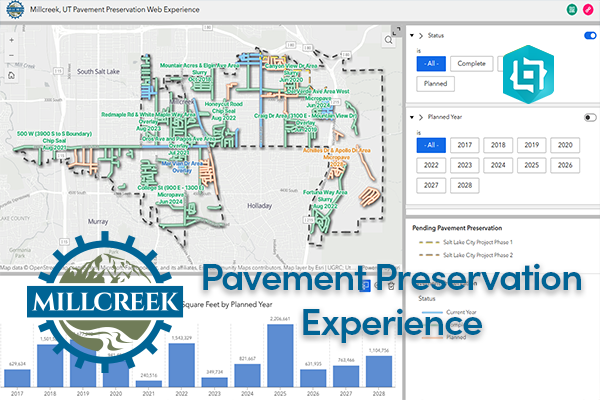Viewport: 600px width, 400px height.
Task: Filter planned year 2017
Action: (465, 145)
